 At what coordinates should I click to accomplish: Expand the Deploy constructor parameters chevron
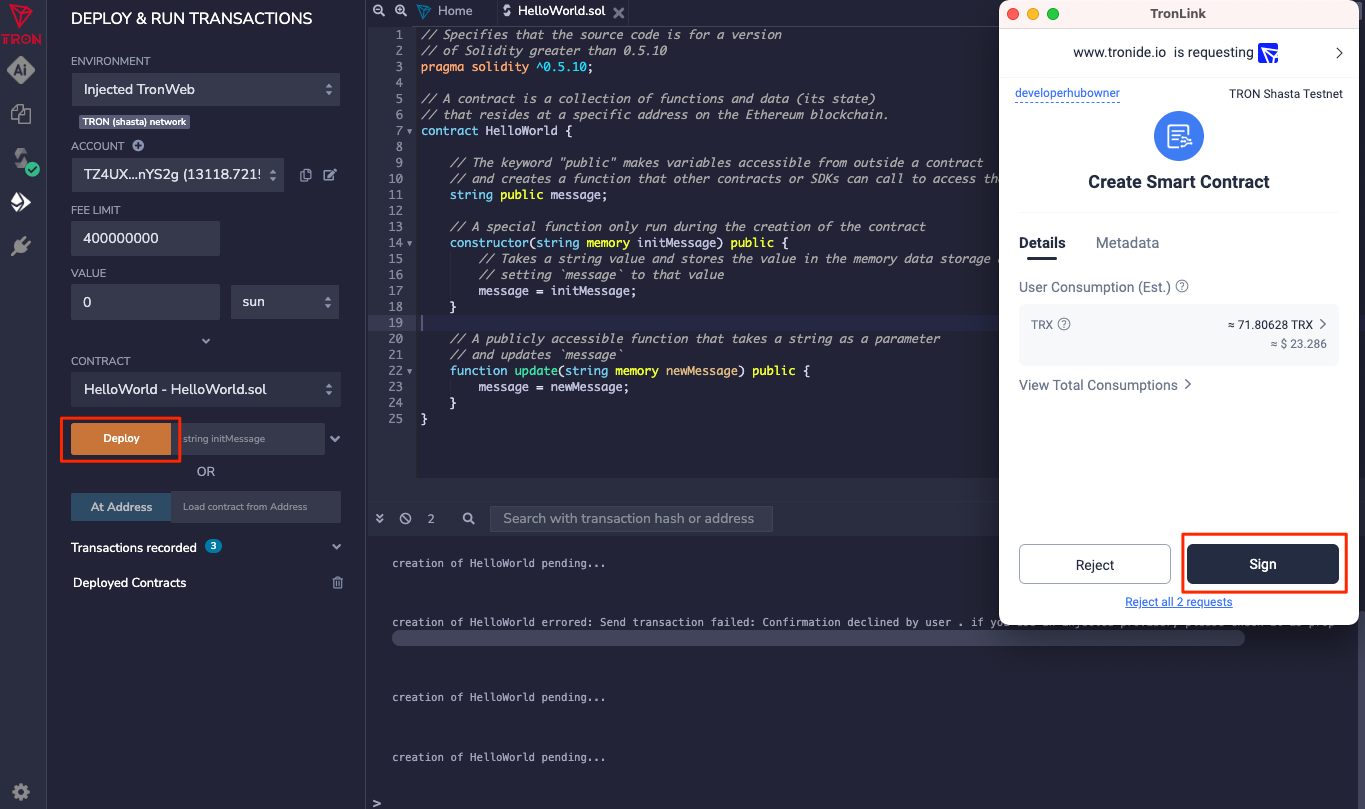click(335, 439)
